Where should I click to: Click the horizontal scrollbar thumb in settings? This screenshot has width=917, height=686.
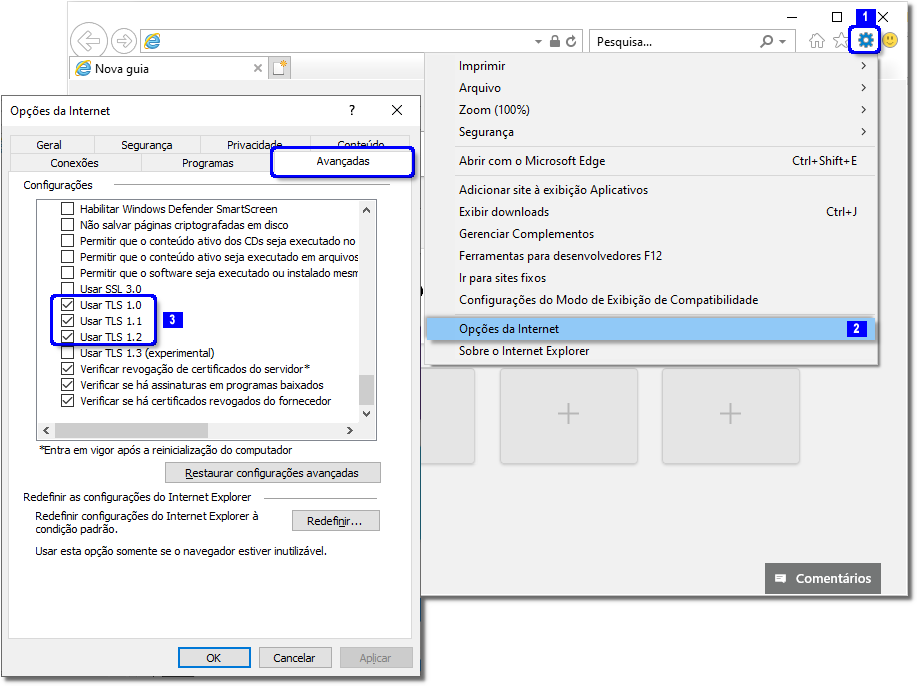click(131, 430)
